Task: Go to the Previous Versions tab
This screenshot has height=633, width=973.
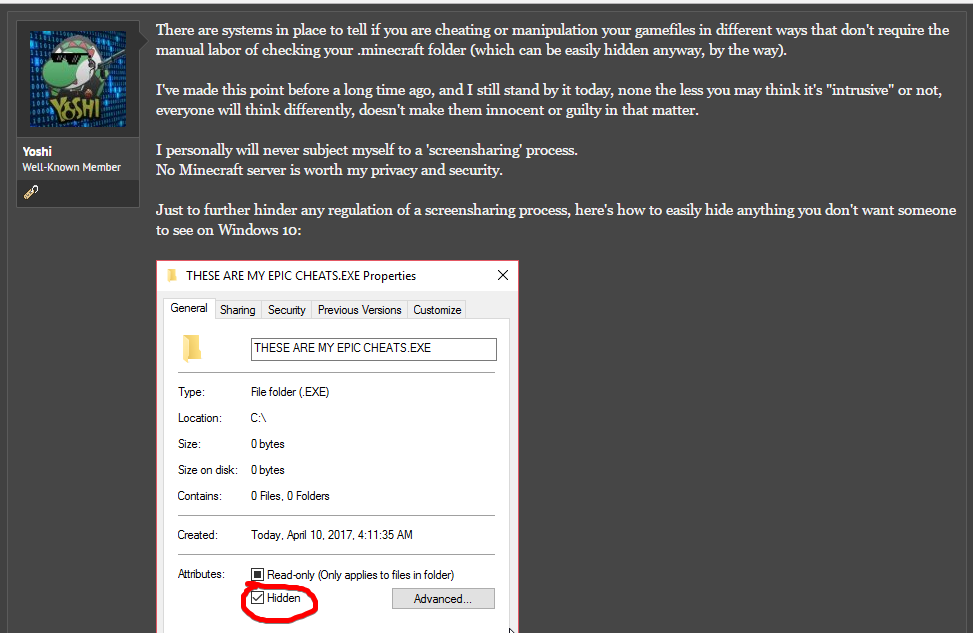Action: (x=359, y=310)
